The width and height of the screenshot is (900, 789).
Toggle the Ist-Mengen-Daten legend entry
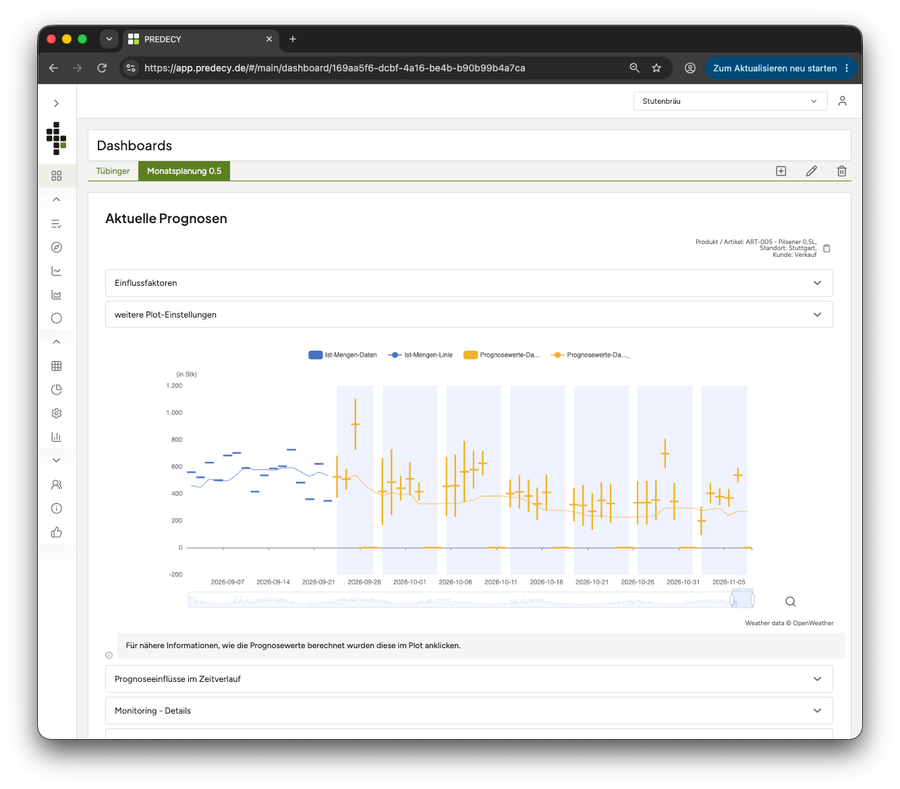coord(343,355)
